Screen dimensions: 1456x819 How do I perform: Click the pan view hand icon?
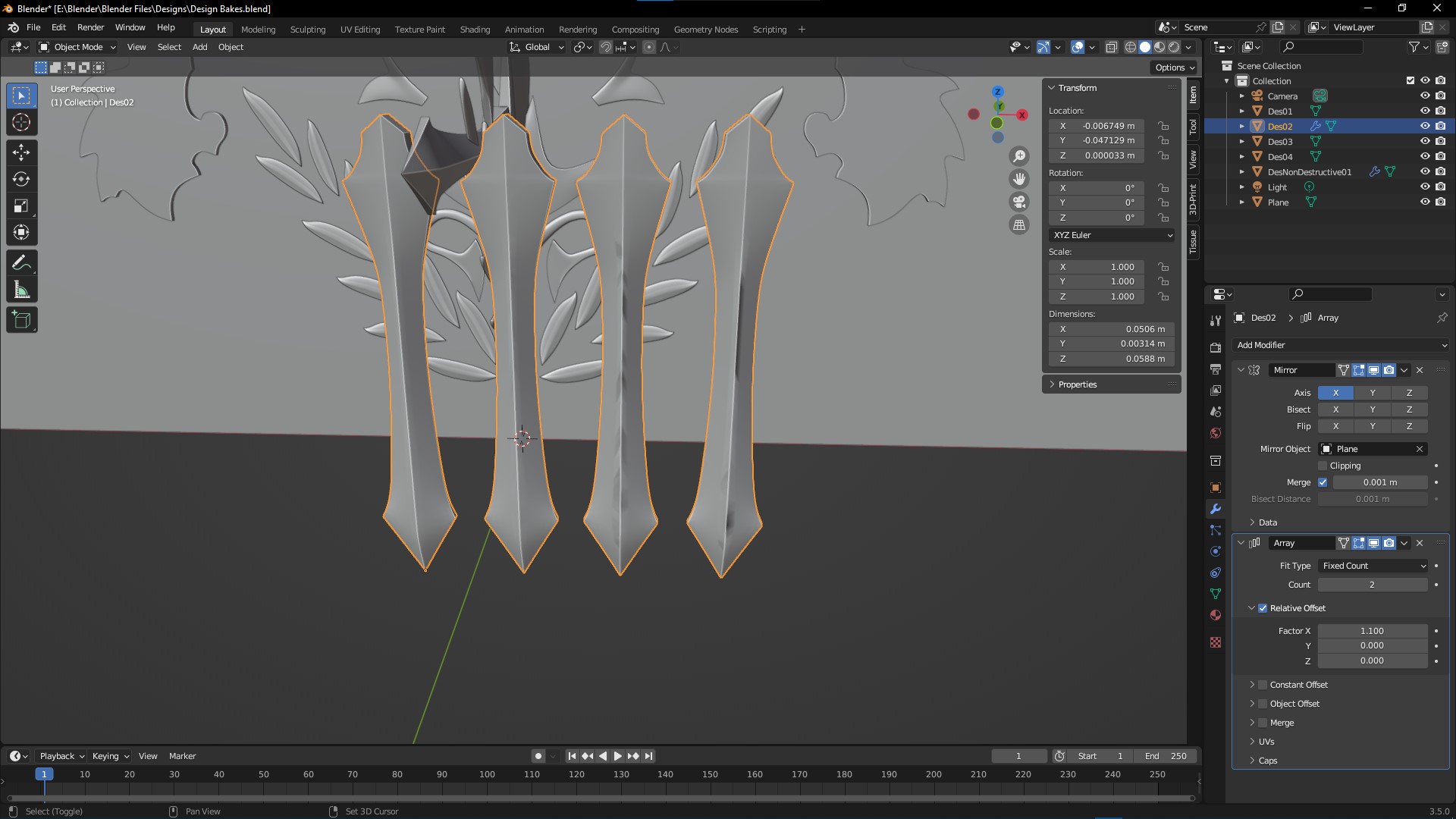click(x=1019, y=179)
